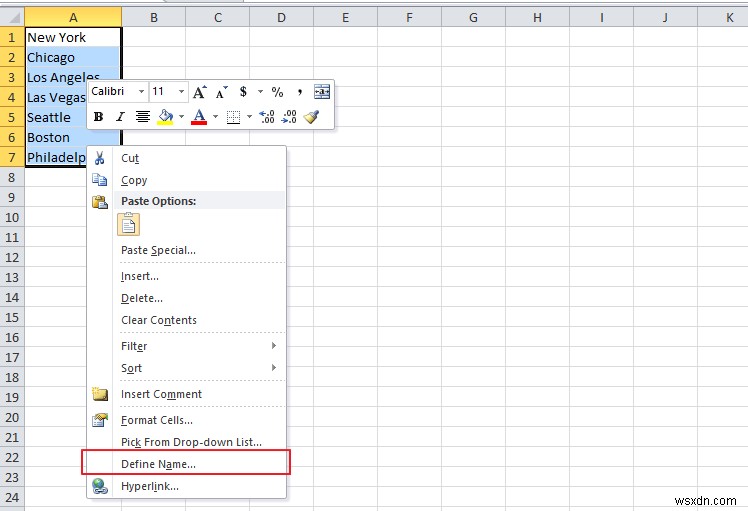The width and height of the screenshot is (748, 511).
Task: Click cell containing Chicago
Action: 73,57
